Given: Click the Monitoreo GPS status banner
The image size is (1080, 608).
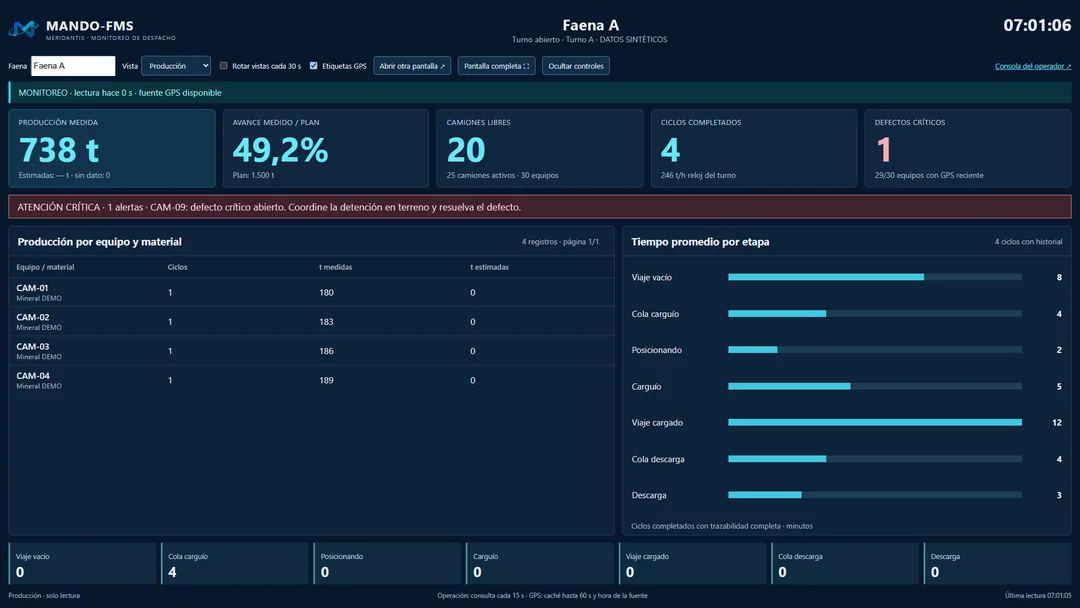Looking at the screenshot, I should click(540, 92).
